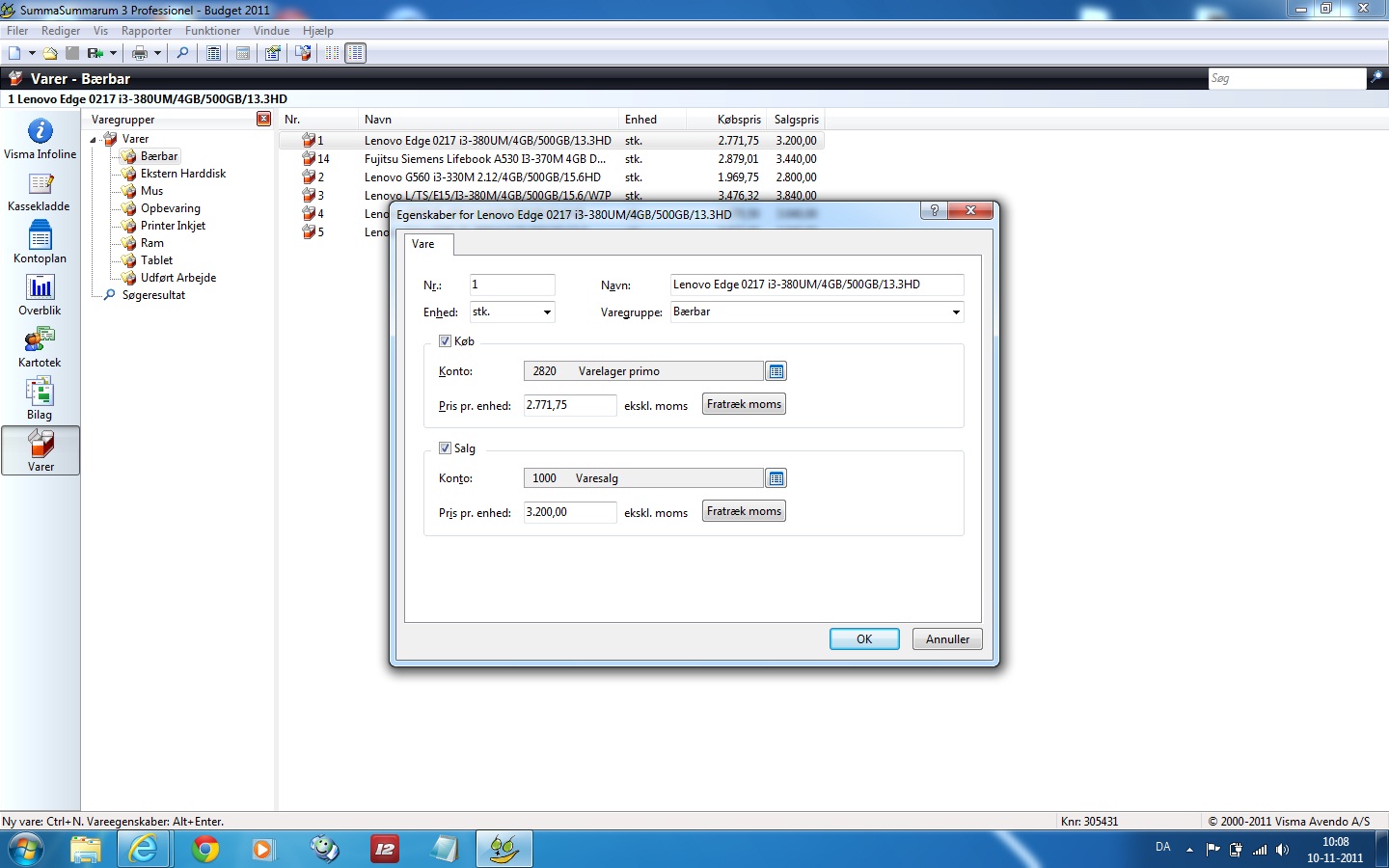
Task: Open Kassekladde in sidebar
Action: pyautogui.click(x=40, y=191)
